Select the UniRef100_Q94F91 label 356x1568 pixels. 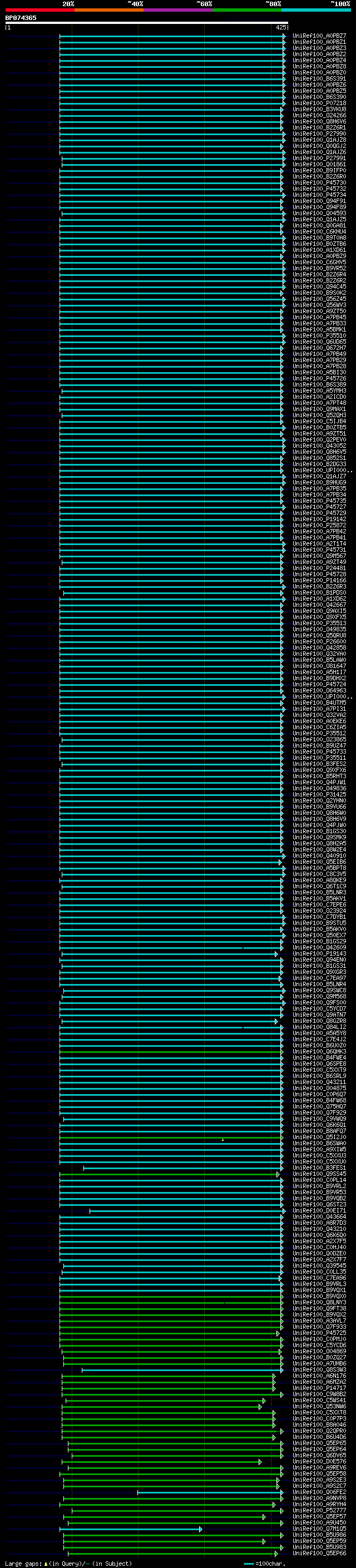319,201
